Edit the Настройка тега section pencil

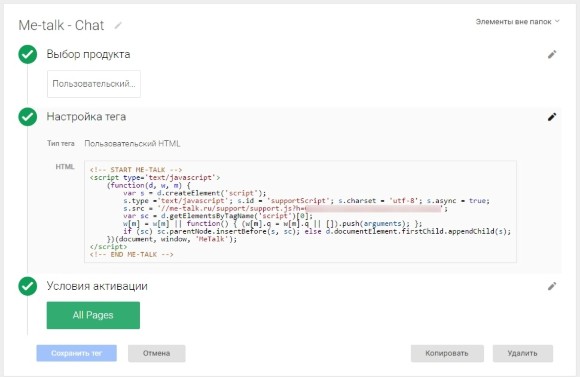(x=552, y=117)
